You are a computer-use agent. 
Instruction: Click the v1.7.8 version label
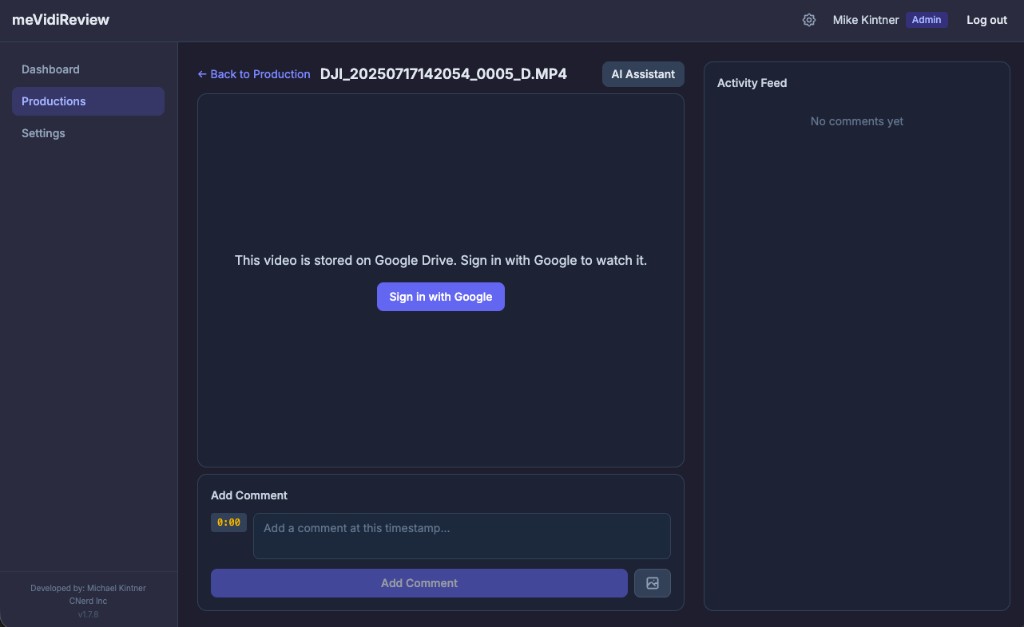click(x=88, y=614)
